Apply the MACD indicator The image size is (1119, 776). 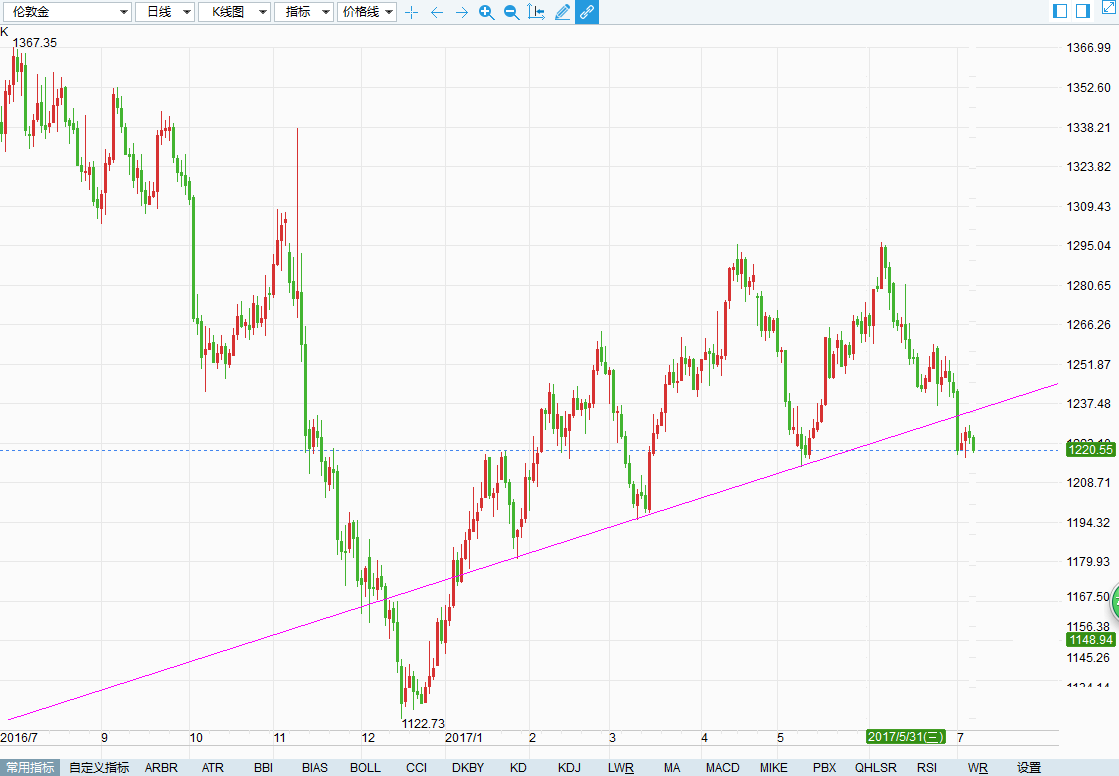coord(722,767)
